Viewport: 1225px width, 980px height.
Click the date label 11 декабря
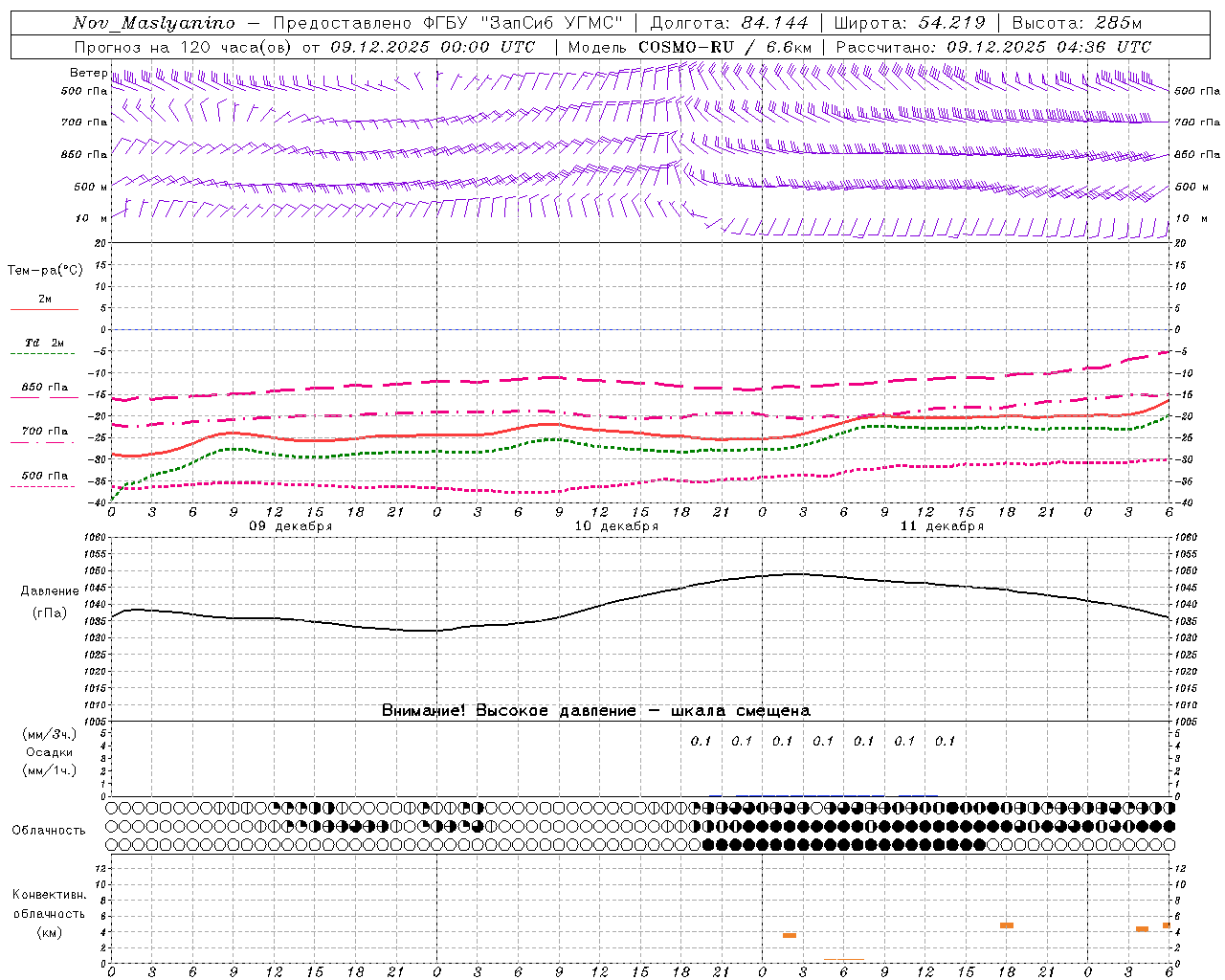(942, 526)
